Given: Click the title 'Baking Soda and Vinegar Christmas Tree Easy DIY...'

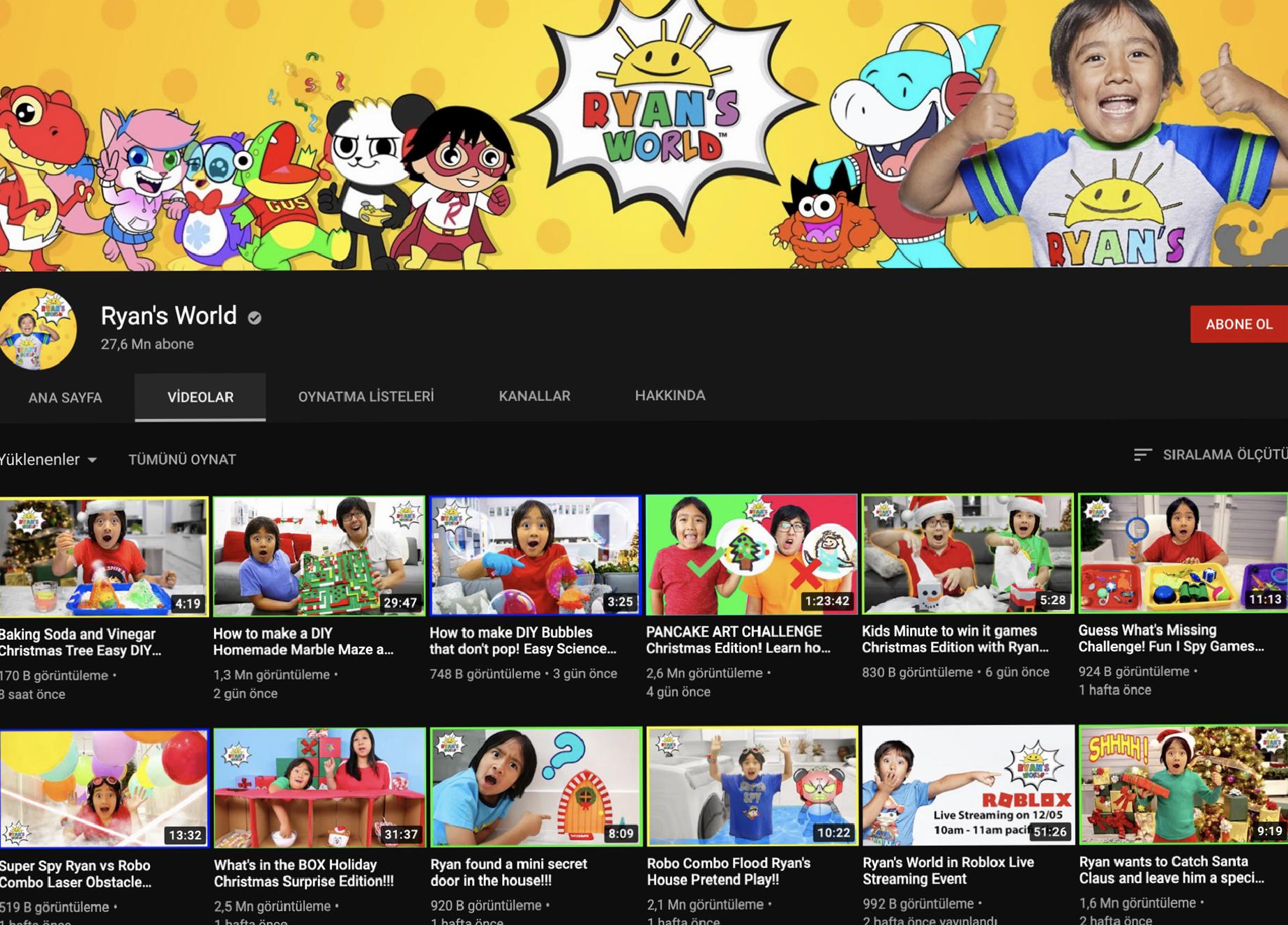Looking at the screenshot, I should (81, 643).
